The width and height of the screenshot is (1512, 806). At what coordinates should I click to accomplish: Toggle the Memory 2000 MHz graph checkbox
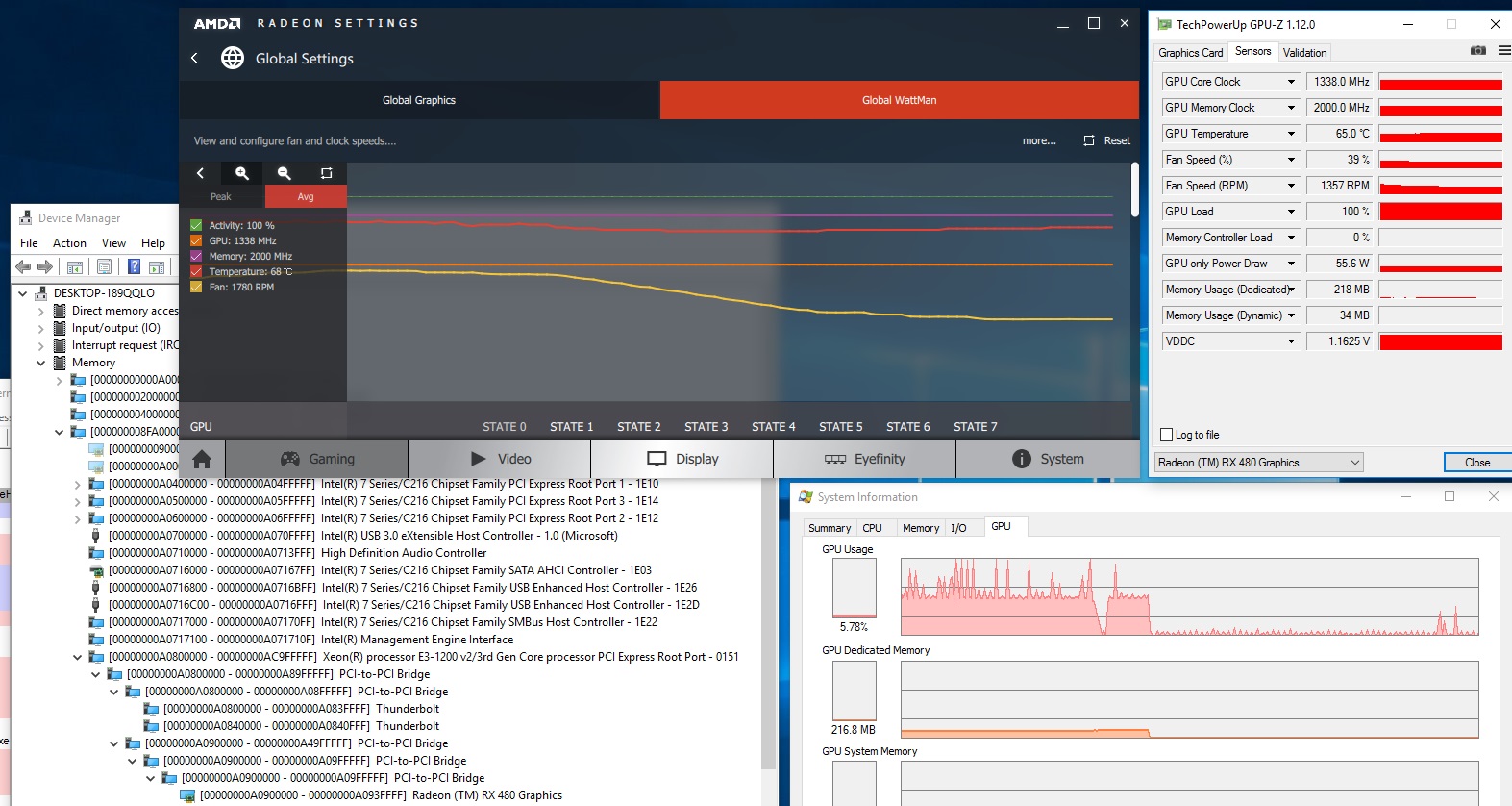(x=196, y=256)
